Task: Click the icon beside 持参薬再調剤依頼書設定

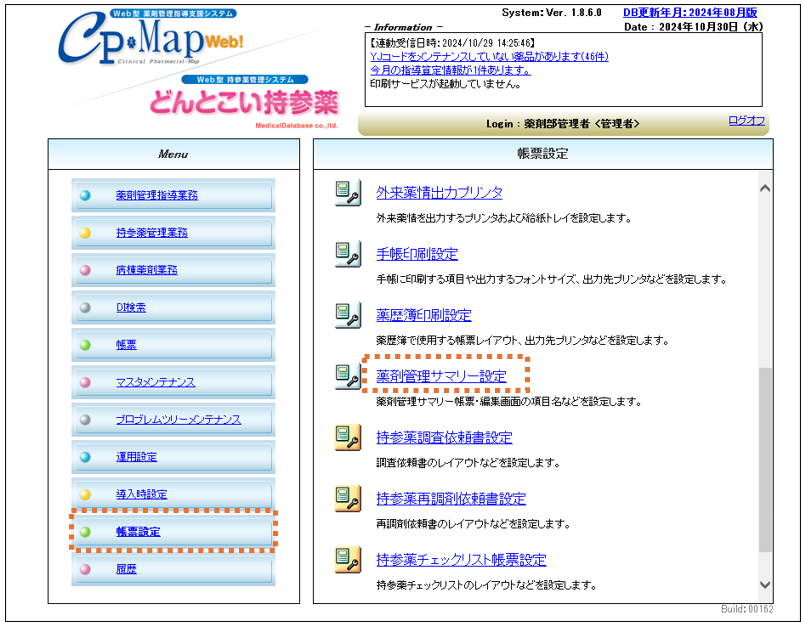Action: pos(348,498)
